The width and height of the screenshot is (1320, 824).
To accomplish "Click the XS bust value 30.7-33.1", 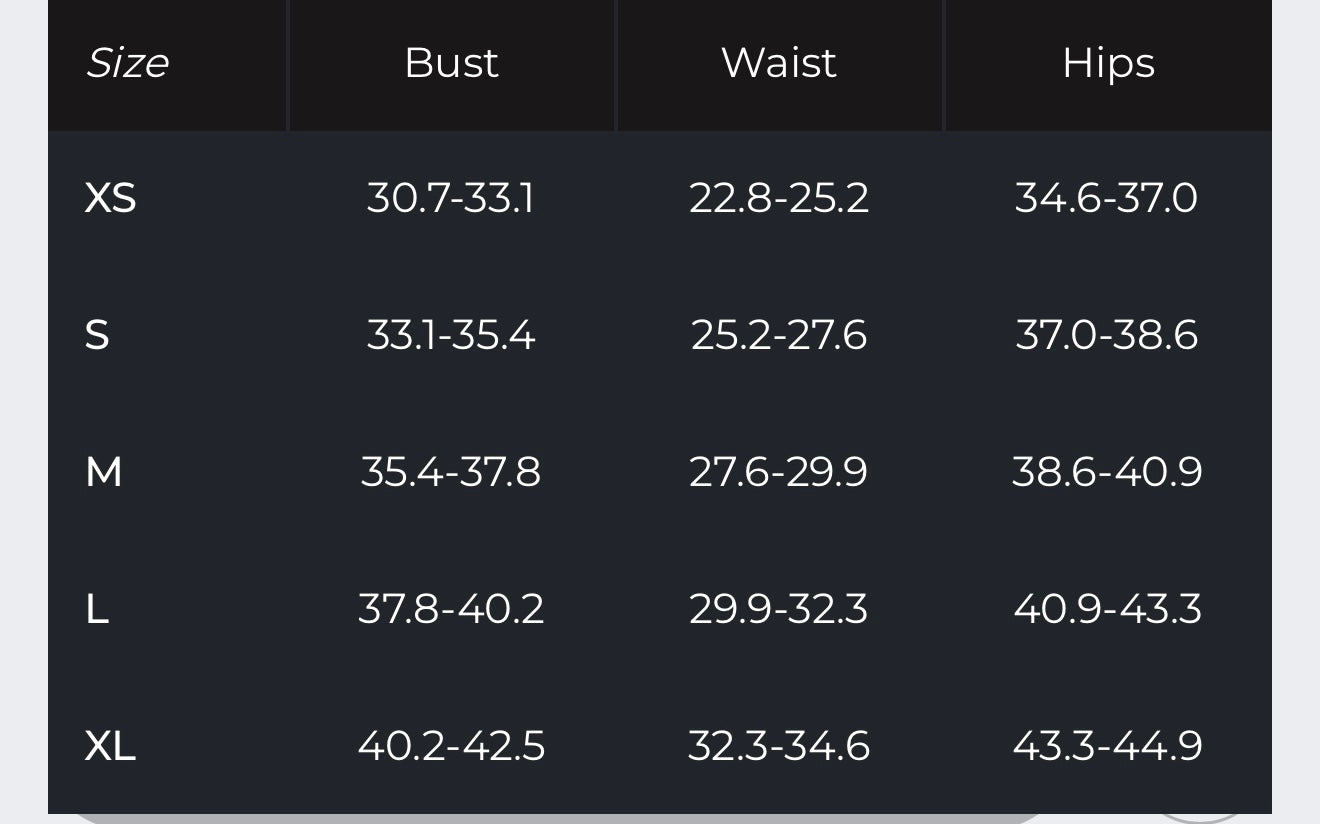I will click(451, 198).
